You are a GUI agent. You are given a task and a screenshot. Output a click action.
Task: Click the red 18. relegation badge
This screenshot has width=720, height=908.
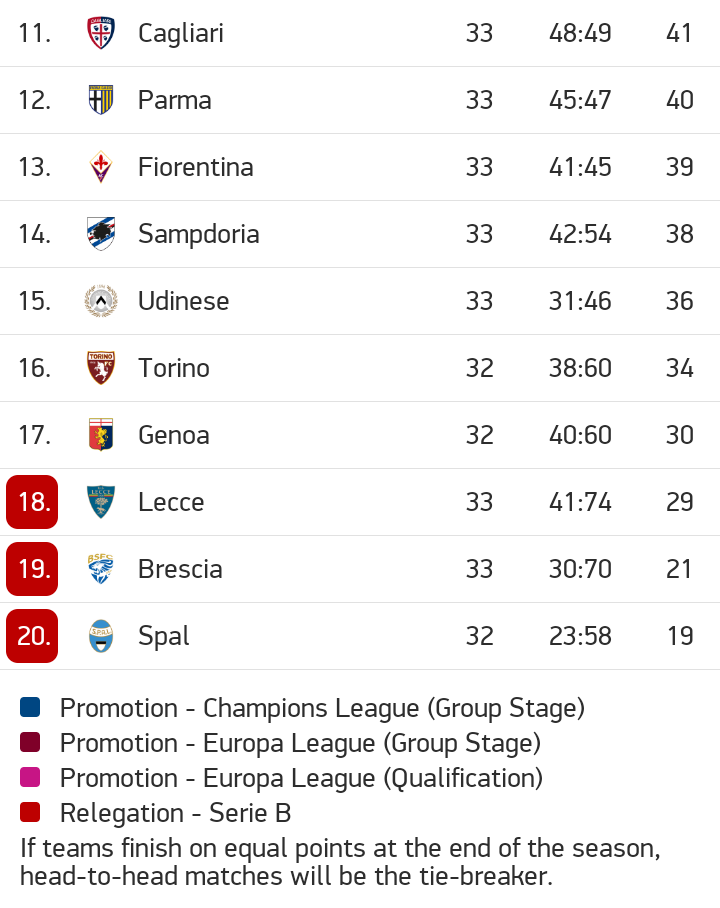click(x=32, y=502)
